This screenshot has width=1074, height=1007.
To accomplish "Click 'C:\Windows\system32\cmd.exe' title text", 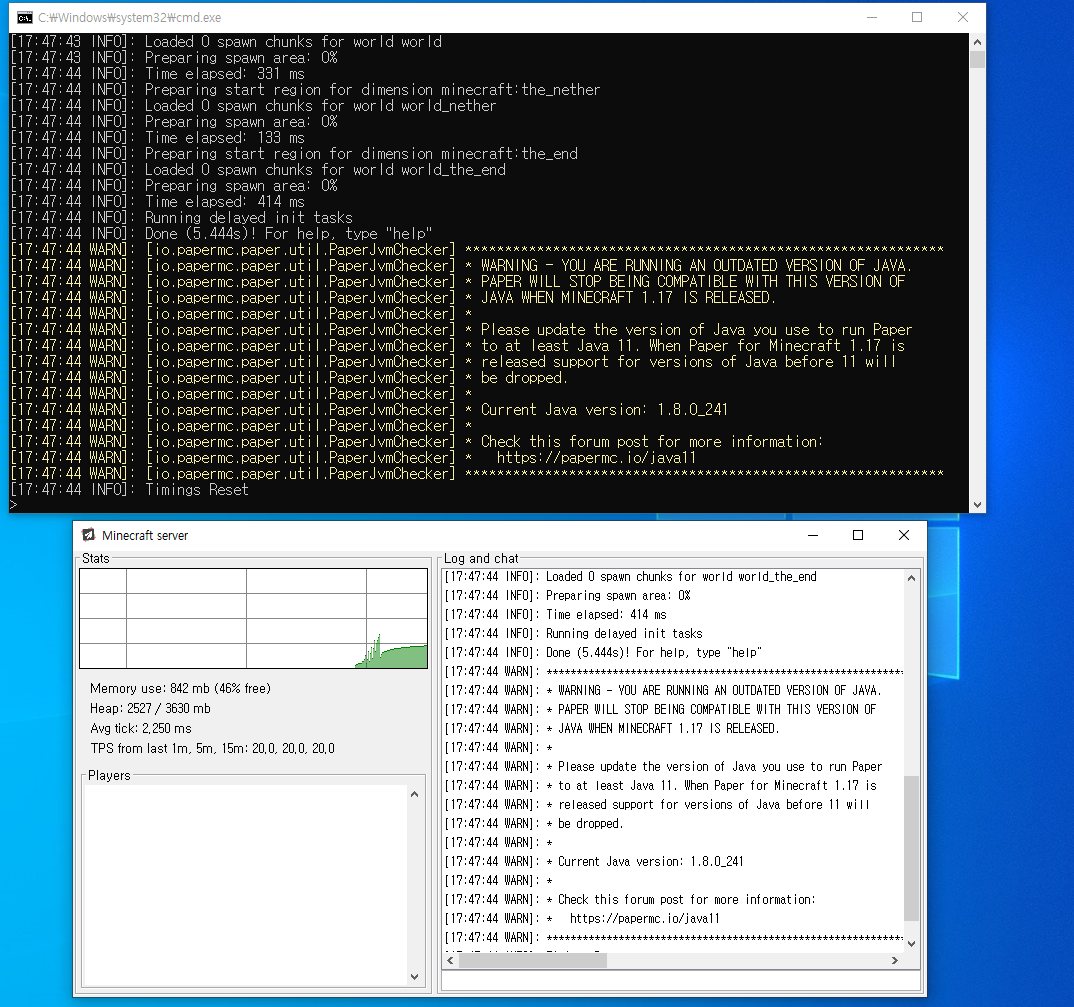I will click(129, 18).
